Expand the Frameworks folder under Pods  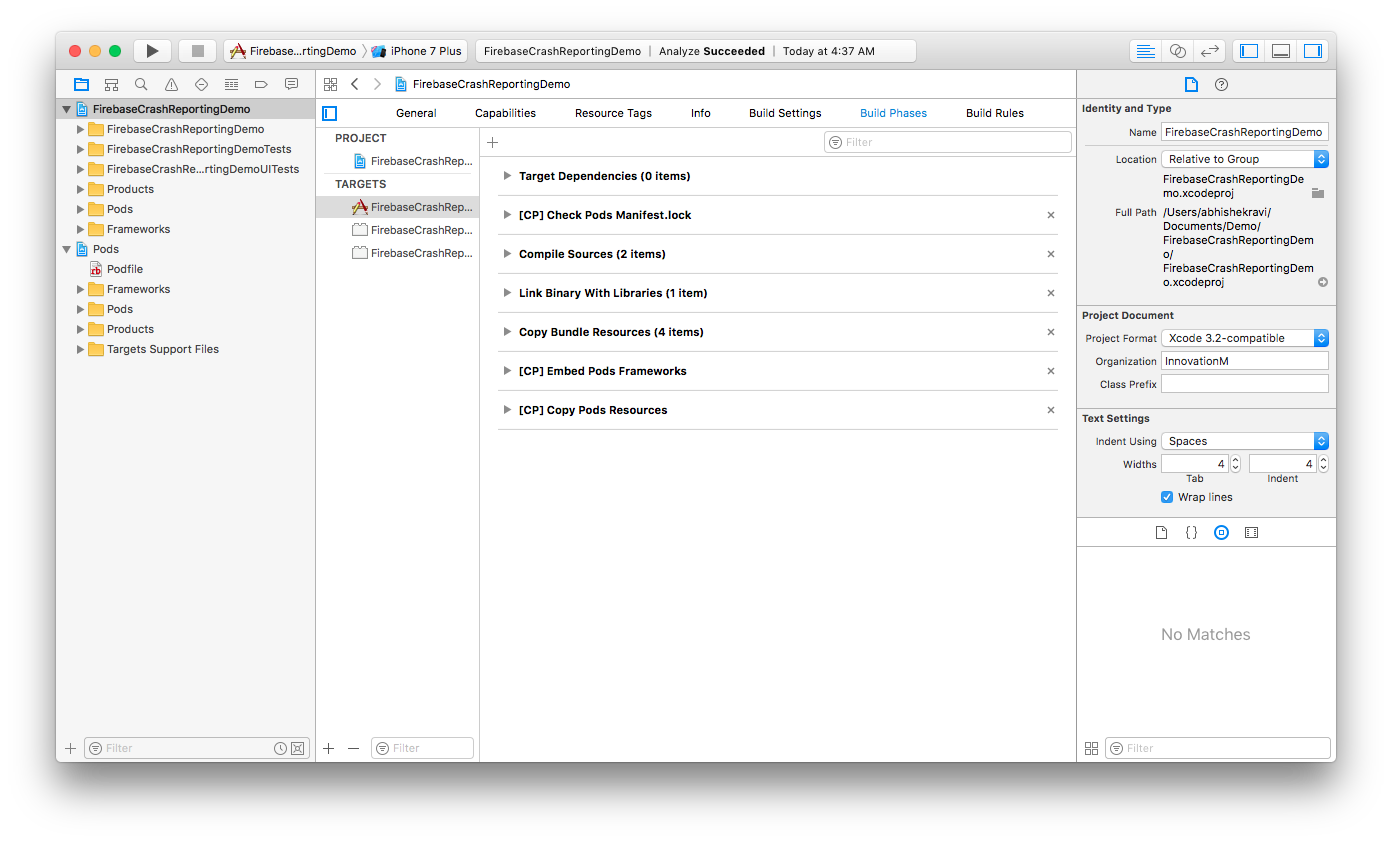tap(81, 289)
